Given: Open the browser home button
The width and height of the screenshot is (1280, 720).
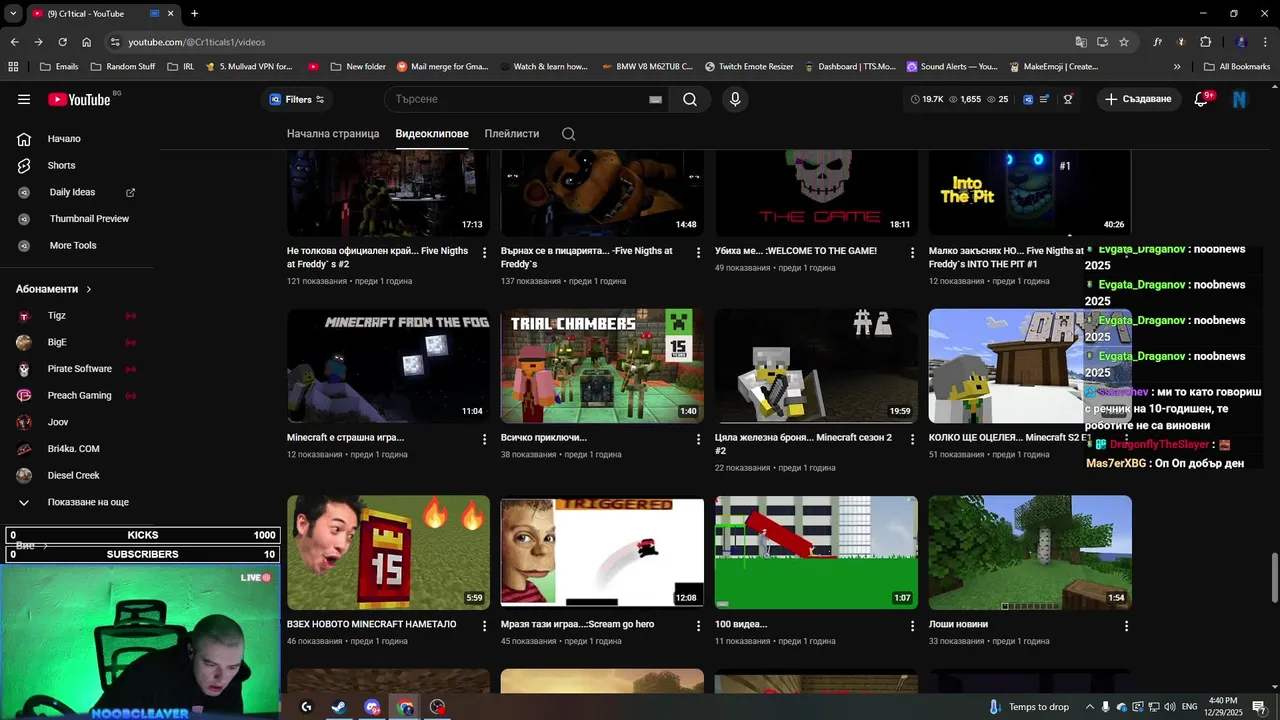Looking at the screenshot, I should pyautogui.click(x=87, y=42).
